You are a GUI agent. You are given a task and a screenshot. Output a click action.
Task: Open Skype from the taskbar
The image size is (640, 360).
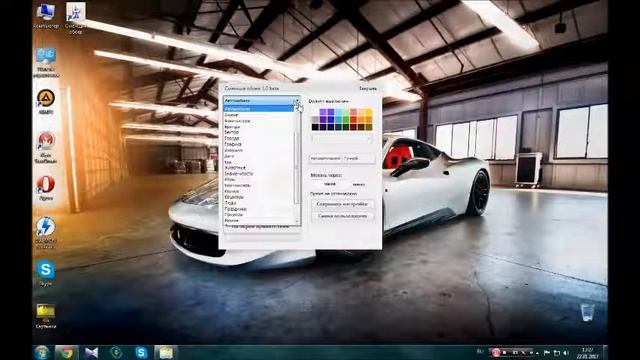pyautogui.click(x=141, y=353)
